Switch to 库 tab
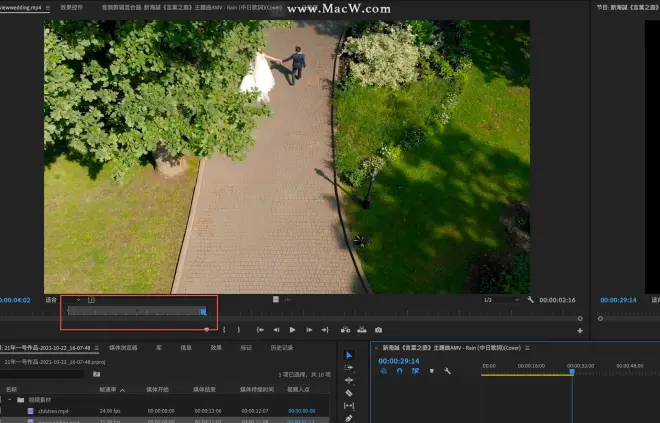 (159, 348)
